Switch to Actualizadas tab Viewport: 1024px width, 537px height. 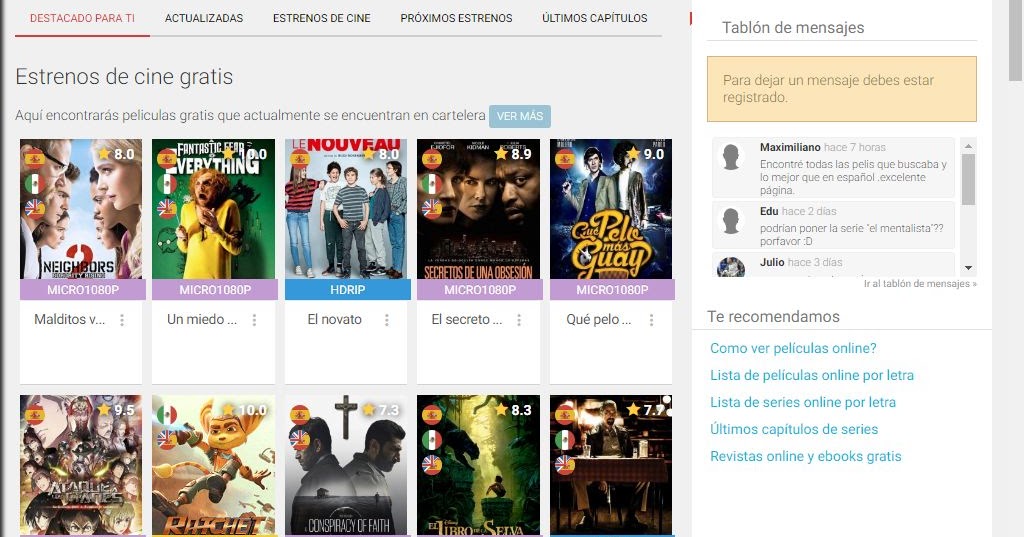204,18
